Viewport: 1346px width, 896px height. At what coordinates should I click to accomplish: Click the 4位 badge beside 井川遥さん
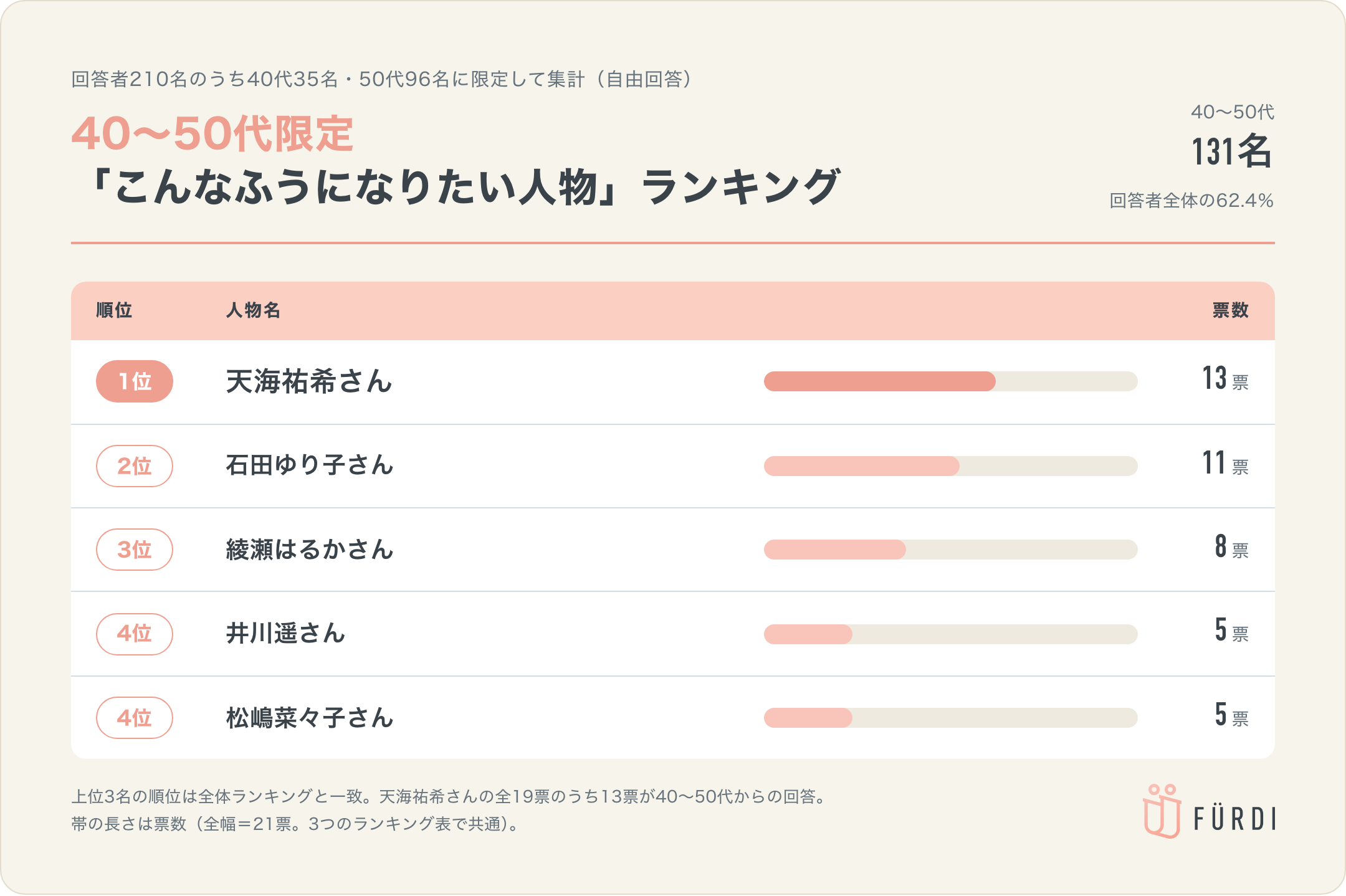(135, 634)
